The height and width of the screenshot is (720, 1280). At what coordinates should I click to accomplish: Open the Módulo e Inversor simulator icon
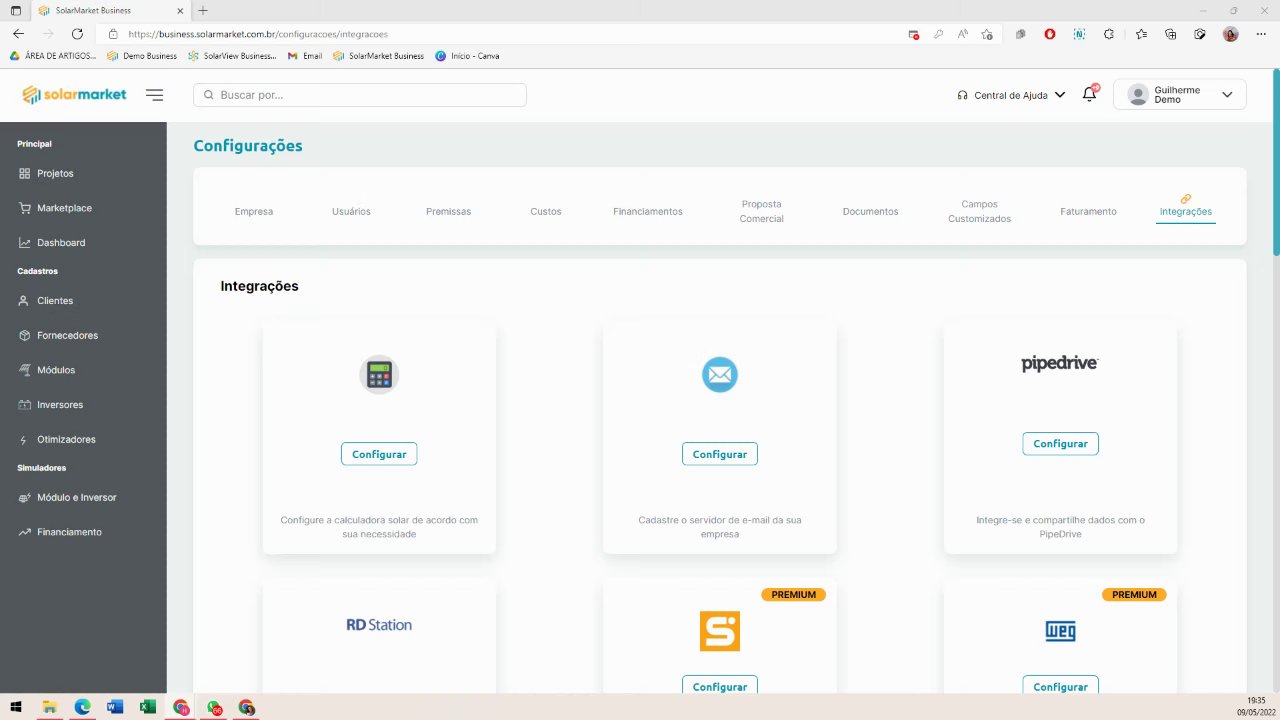[25, 497]
